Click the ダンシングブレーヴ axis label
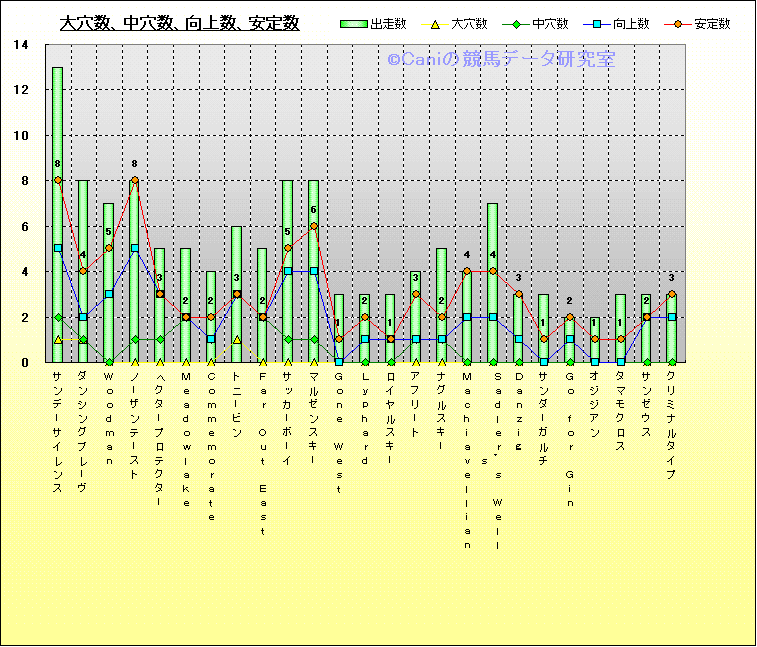The image size is (757, 647). click(x=83, y=432)
